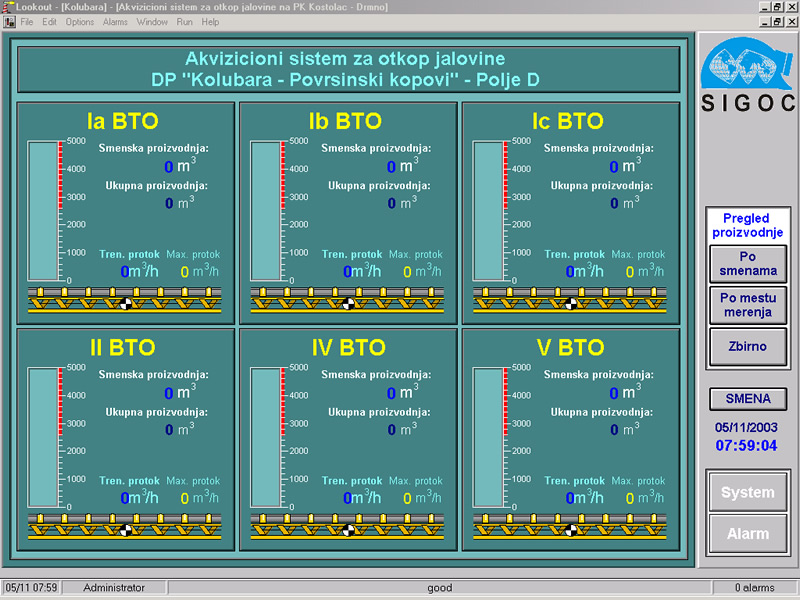Click the Po smenama button
Viewport: 800px width, 600px height.
pyautogui.click(x=748, y=264)
